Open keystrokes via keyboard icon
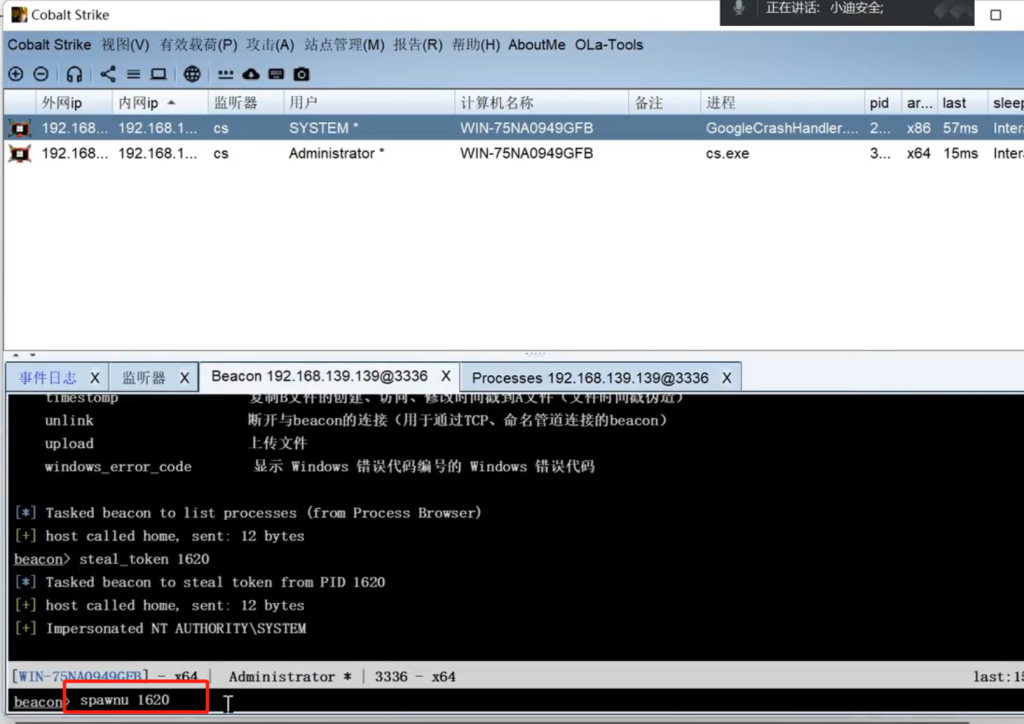 (276, 74)
